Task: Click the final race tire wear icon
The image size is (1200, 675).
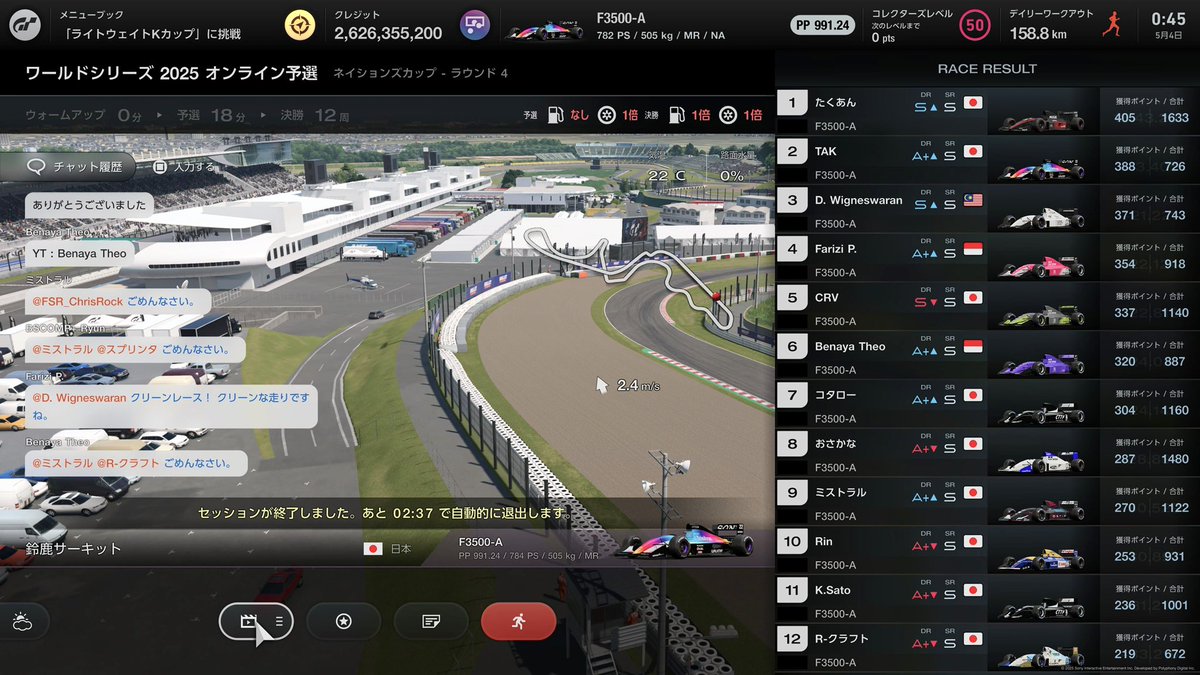Action: point(727,115)
